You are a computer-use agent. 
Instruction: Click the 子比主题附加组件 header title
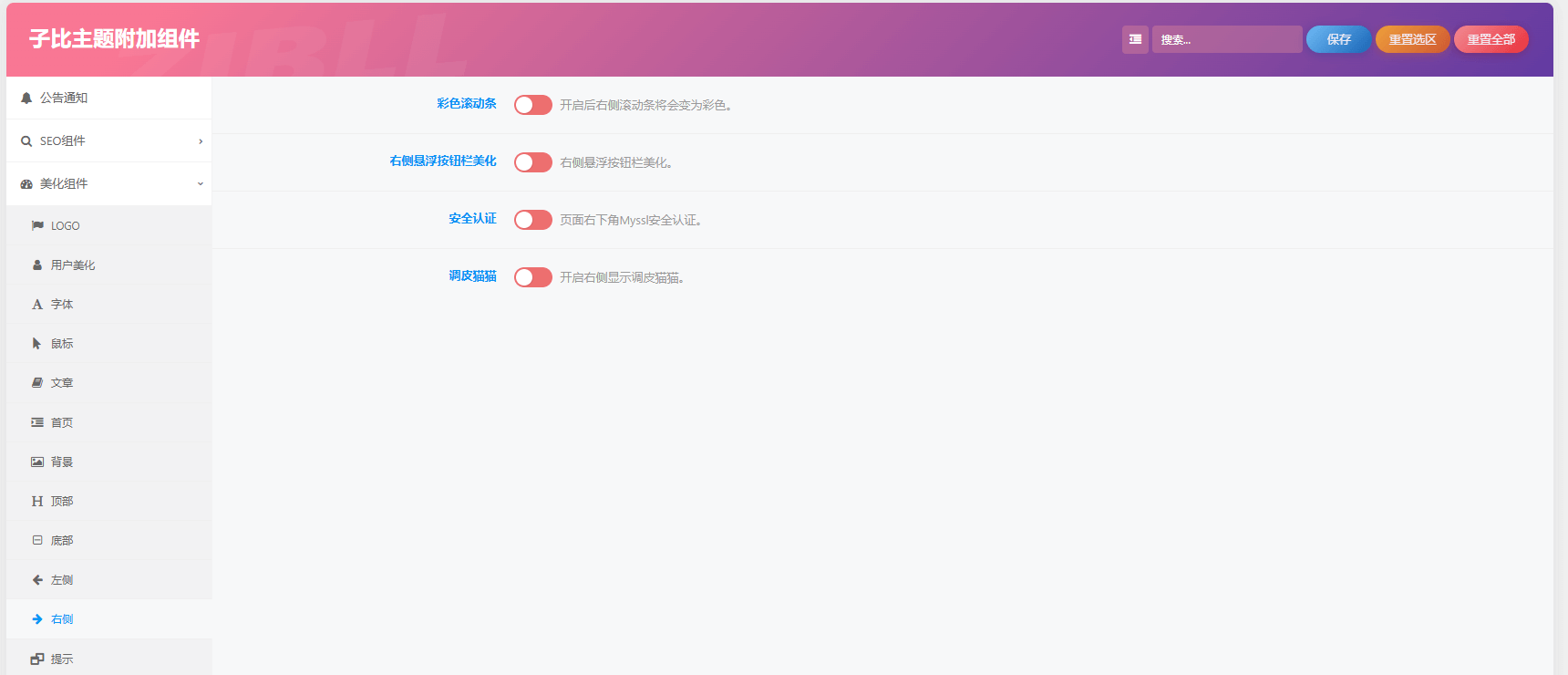pos(114,39)
